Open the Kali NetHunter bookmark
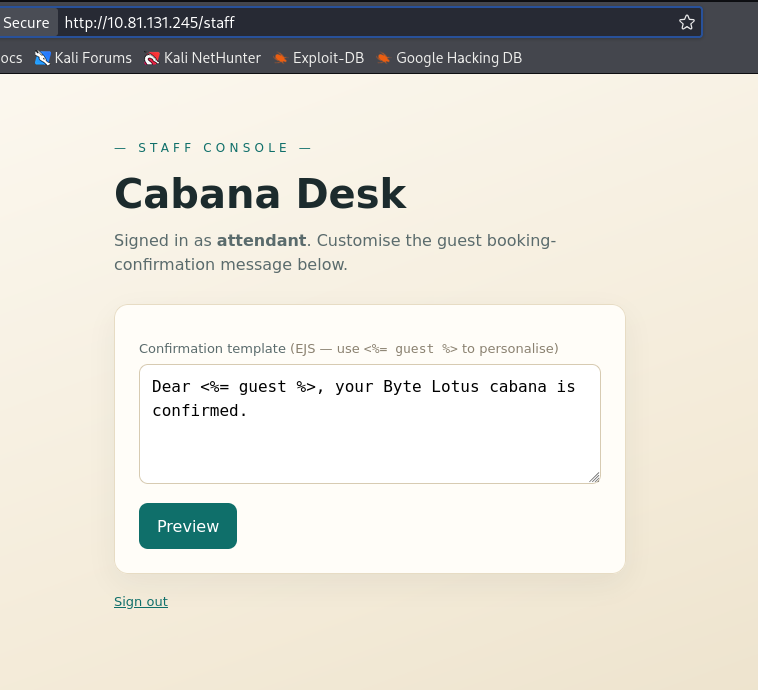Image resolution: width=758 pixels, height=690 pixels. (202, 58)
